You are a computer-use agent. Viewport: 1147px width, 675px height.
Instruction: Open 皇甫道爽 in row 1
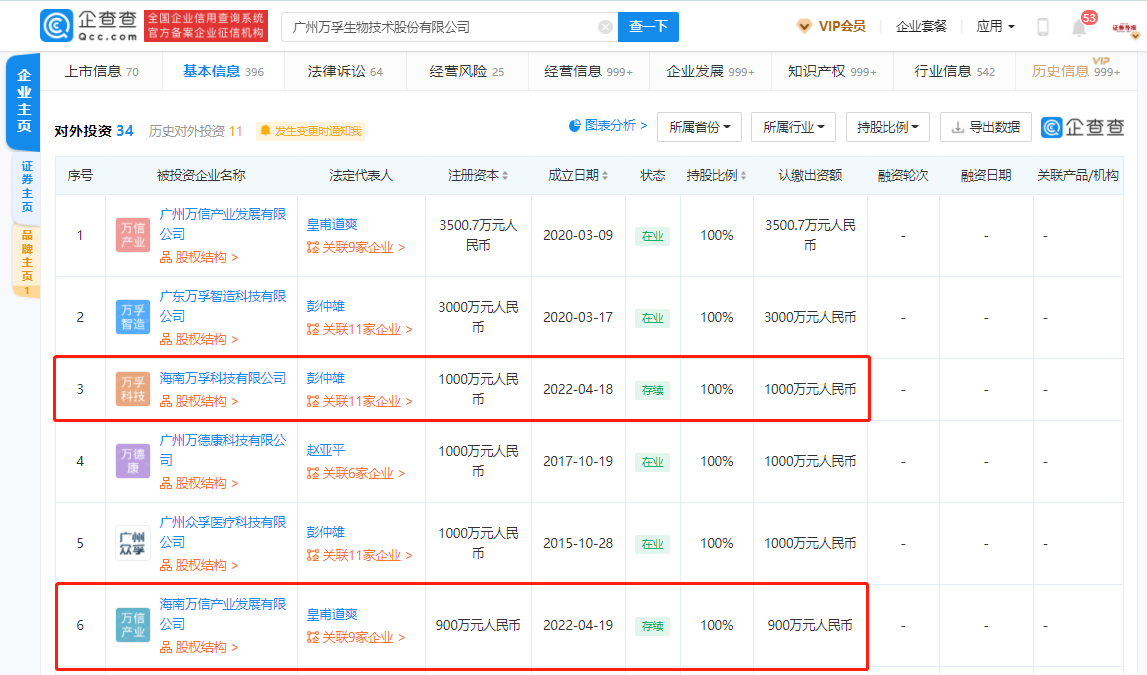332,225
